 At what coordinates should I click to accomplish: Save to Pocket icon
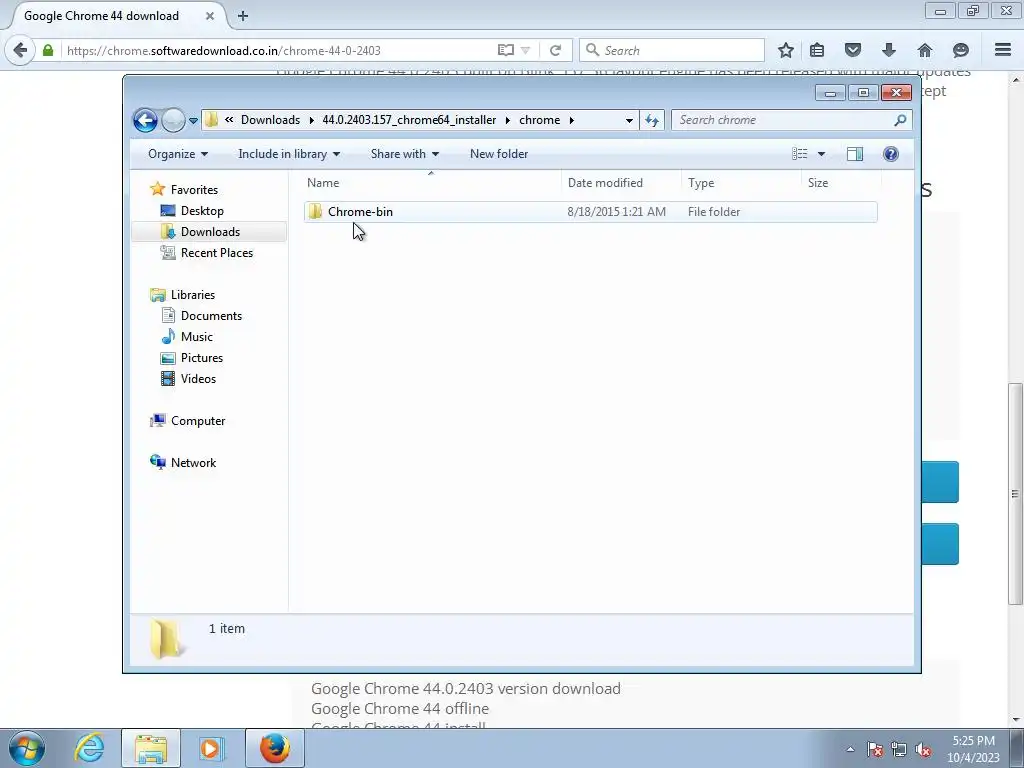click(x=853, y=50)
